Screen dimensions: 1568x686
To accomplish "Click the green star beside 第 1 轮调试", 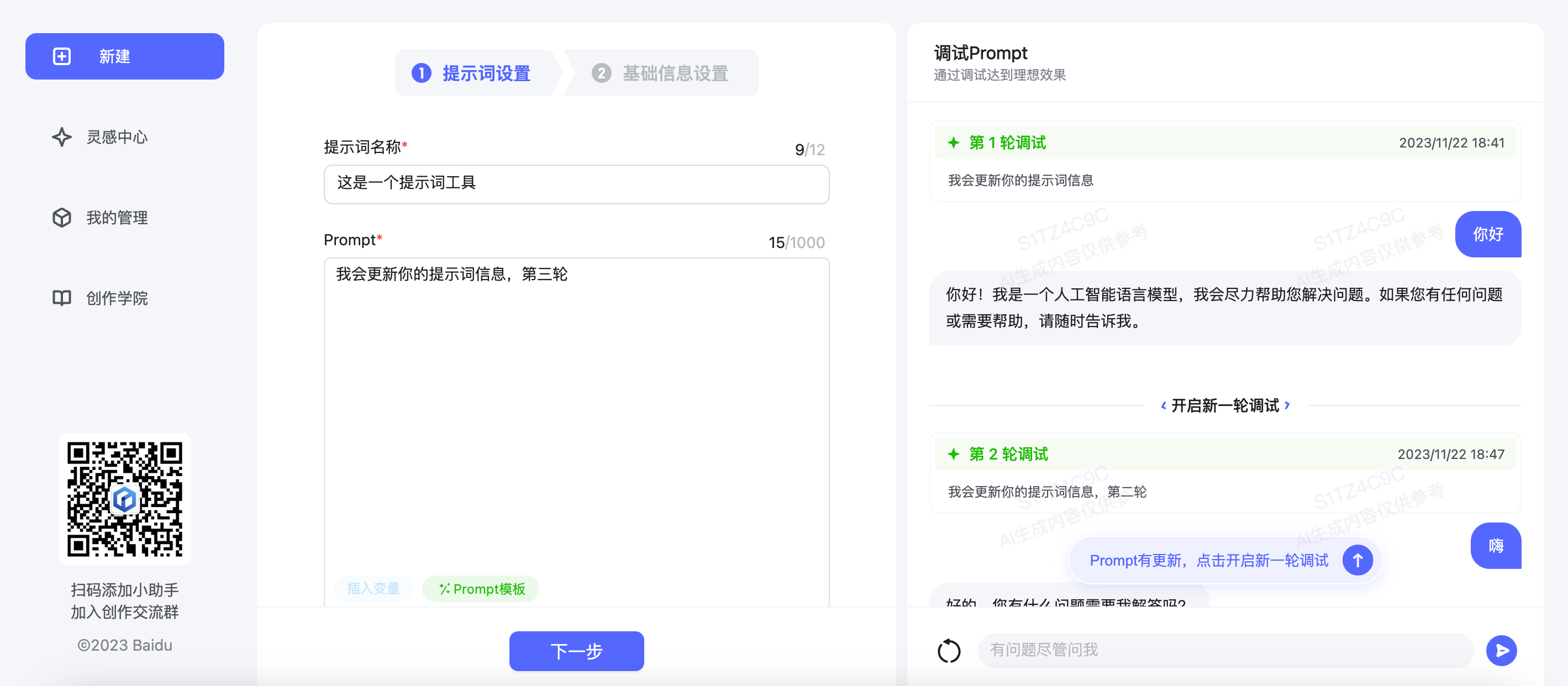I will [x=953, y=143].
